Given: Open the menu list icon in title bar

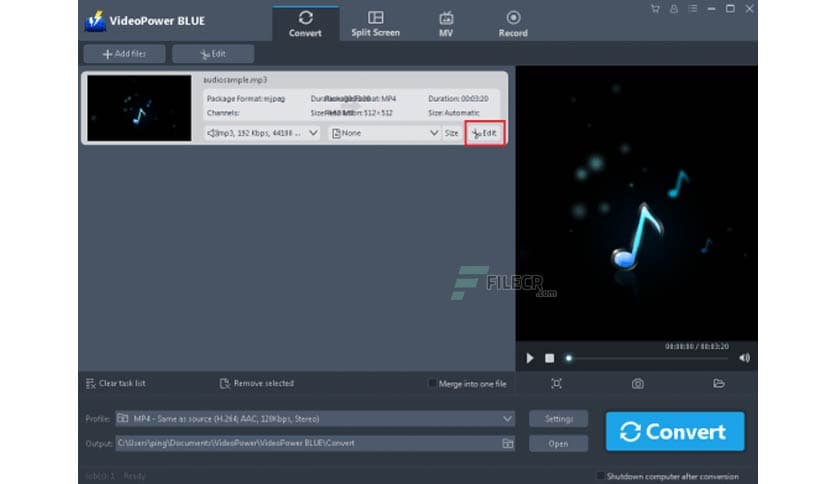Looking at the screenshot, I should point(693,9).
